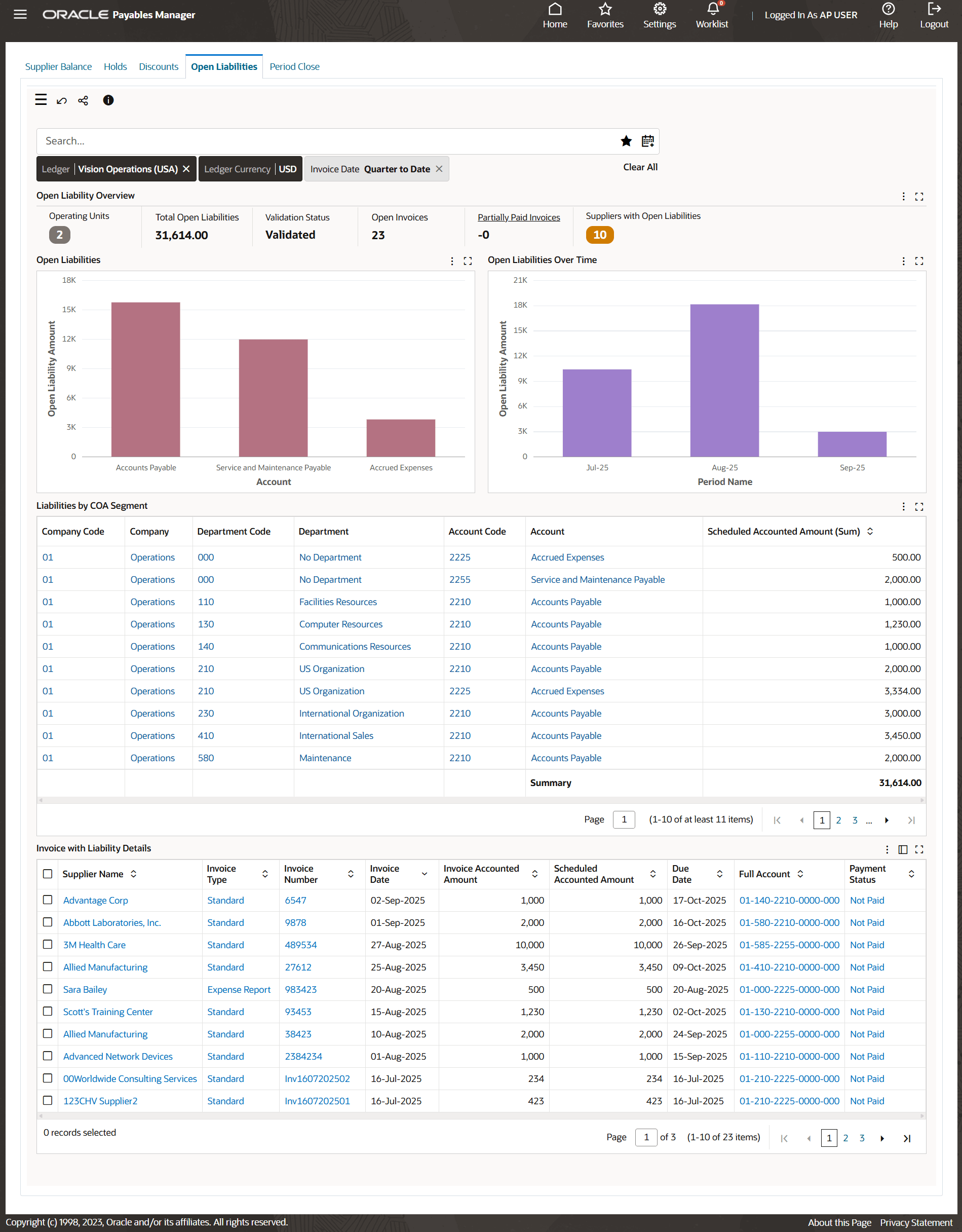Open the Invoice Date column sort control
Image resolution: width=962 pixels, height=1232 pixels.
click(424, 873)
